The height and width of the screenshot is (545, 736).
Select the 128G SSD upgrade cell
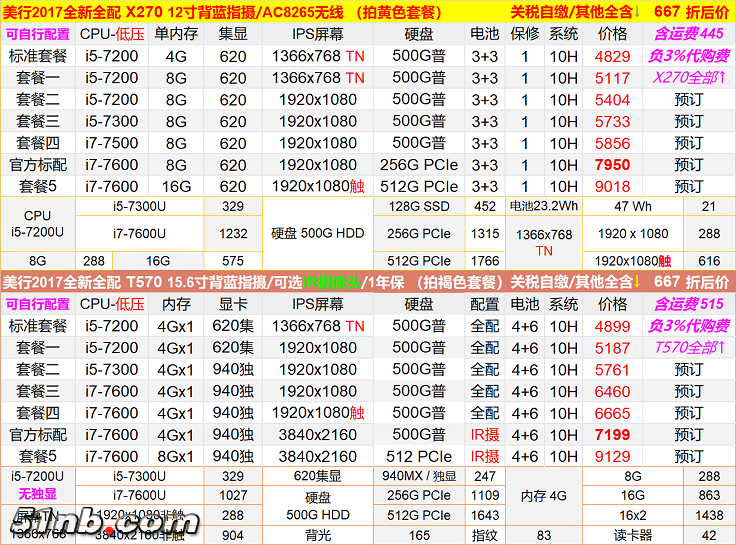coord(417,207)
